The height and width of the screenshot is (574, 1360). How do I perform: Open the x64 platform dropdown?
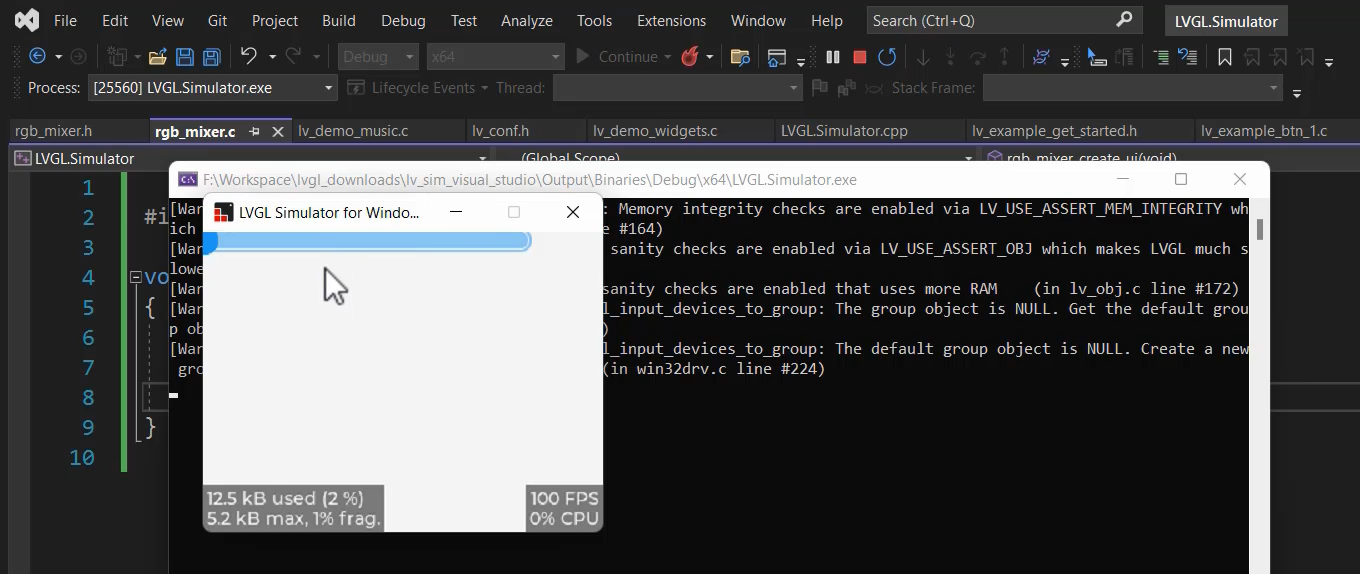(495, 57)
